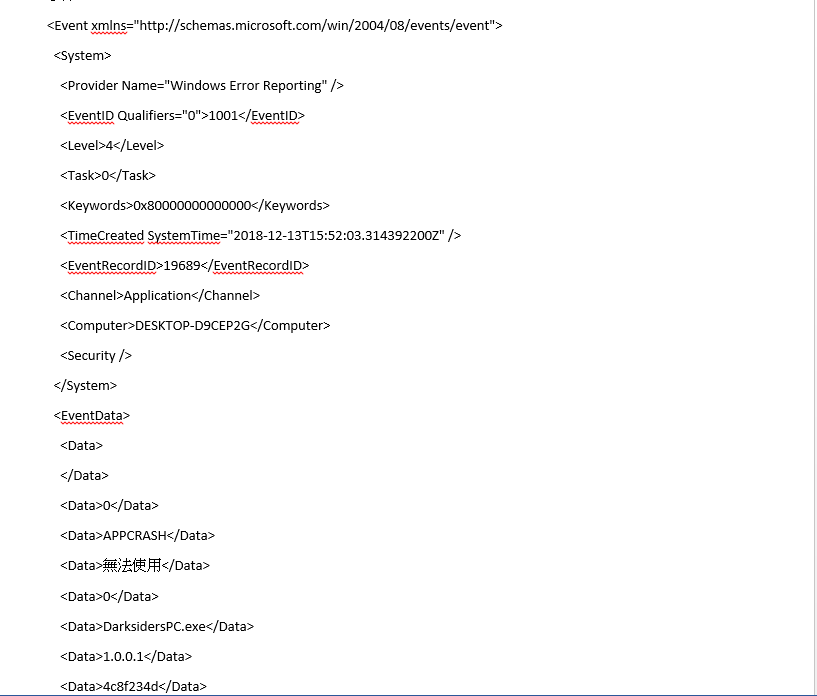Click the opening <EventData> tag line
Image resolution: width=817 pixels, height=696 pixels.
[92, 416]
